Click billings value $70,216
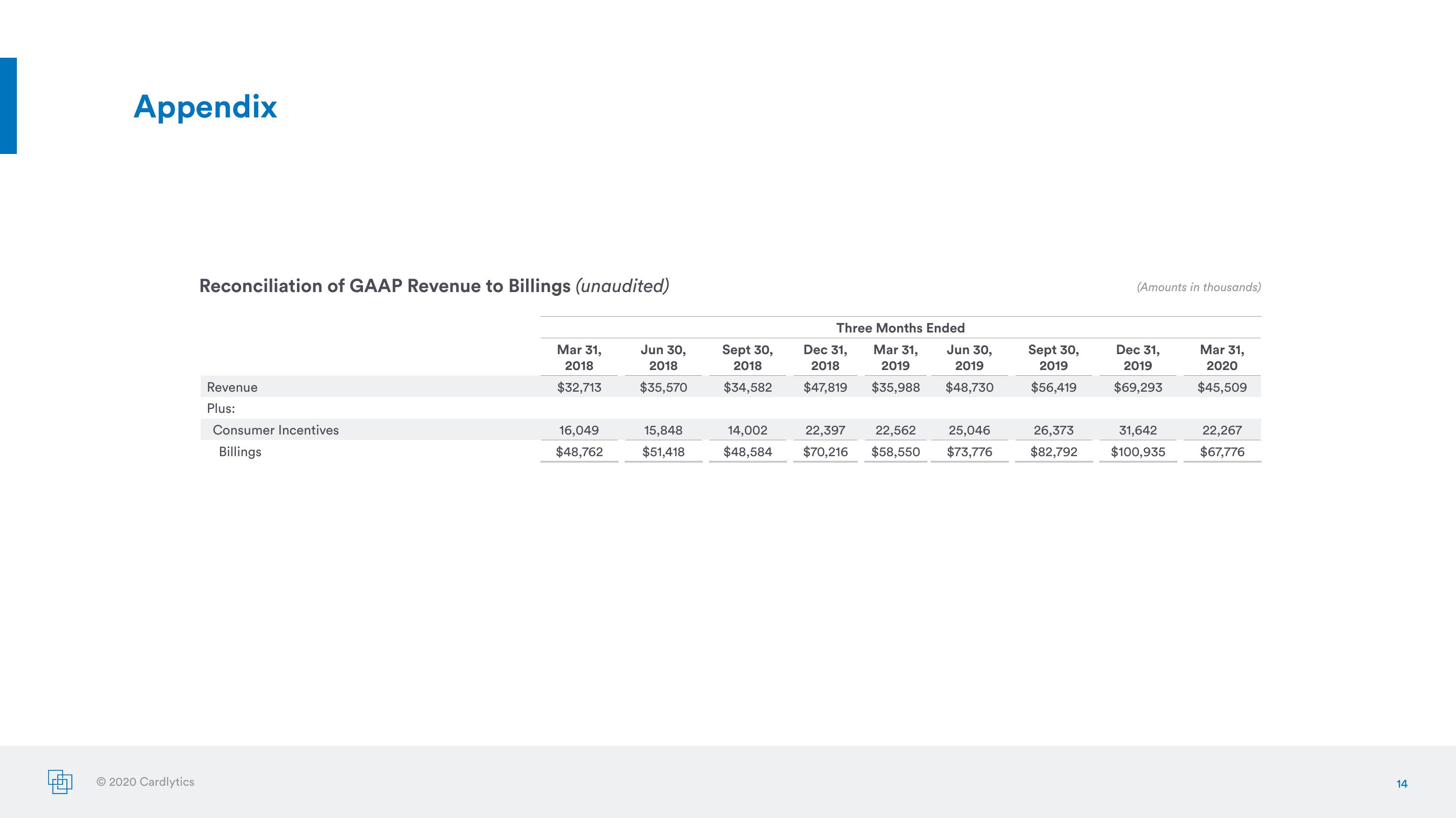The height and width of the screenshot is (818, 1456). pyautogui.click(x=825, y=451)
